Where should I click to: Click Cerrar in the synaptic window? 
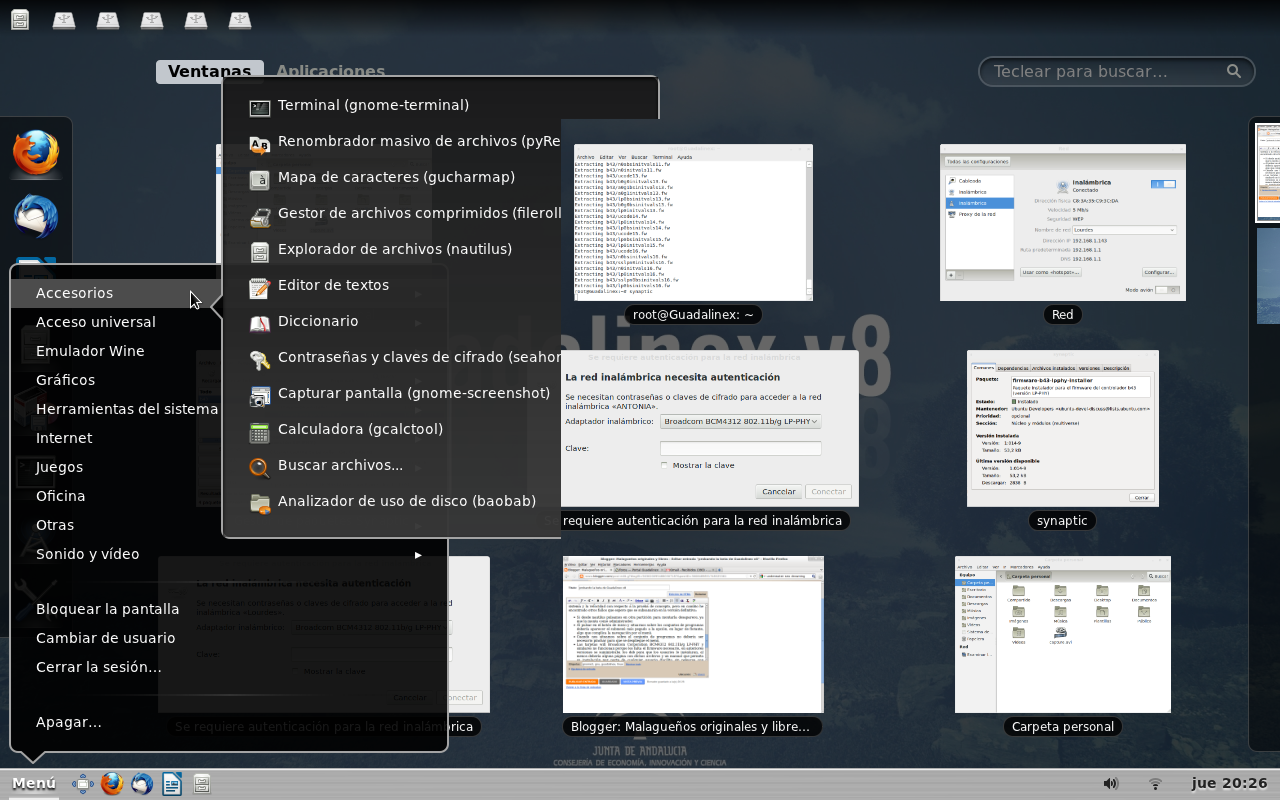[x=1141, y=497]
